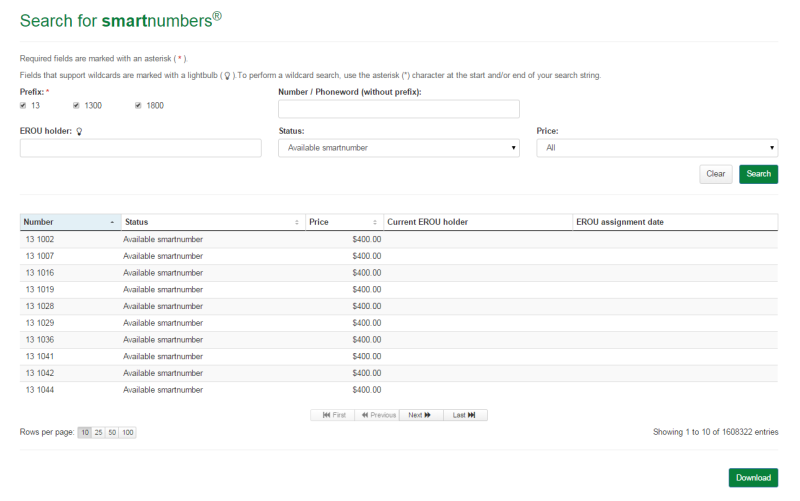
Task: Toggle the 1300 prefix checkbox
Action: 76,106
